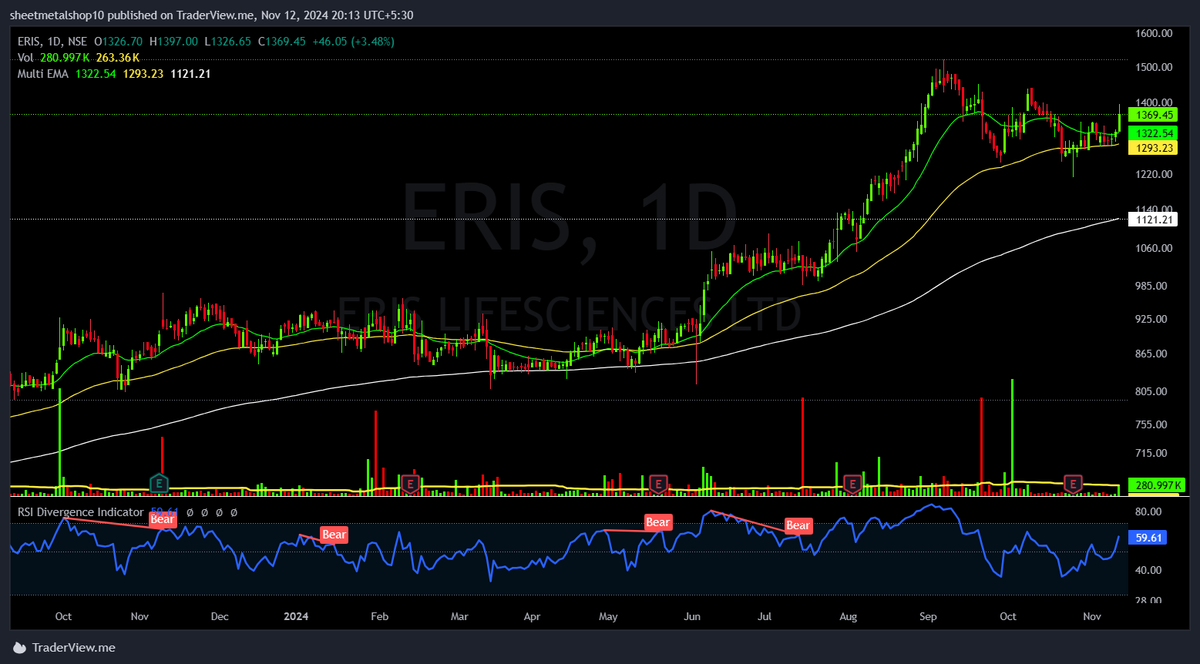Click the O1326.70 open price value
1200x664 pixels.
point(118,42)
